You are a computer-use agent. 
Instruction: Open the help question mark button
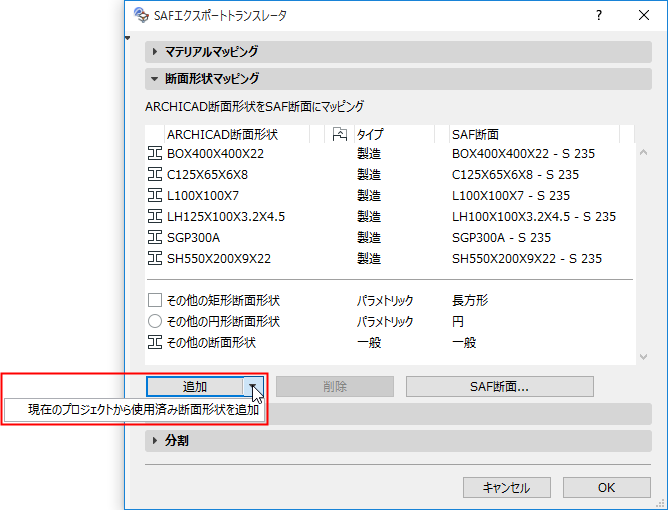(599, 15)
